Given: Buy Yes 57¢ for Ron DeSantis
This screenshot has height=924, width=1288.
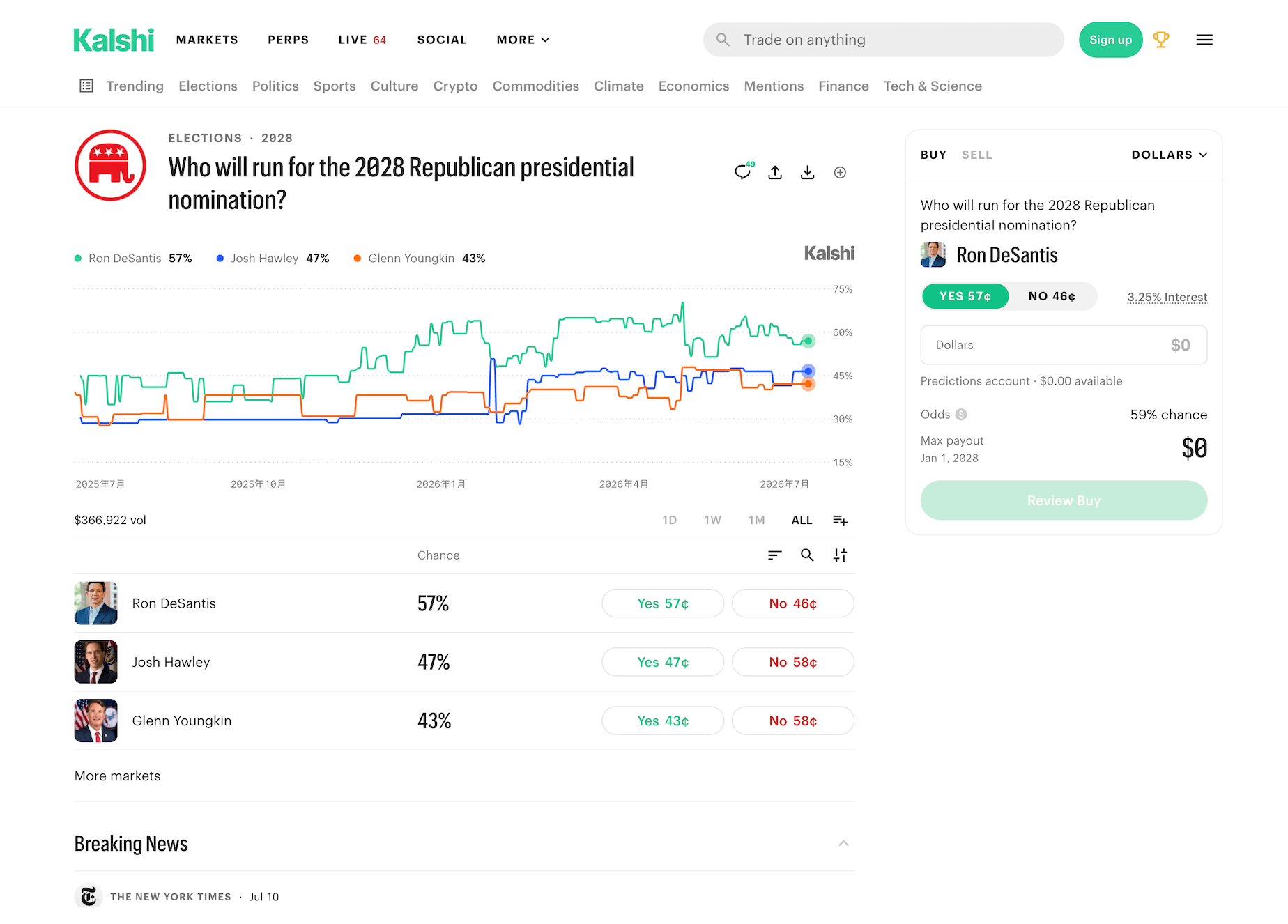Looking at the screenshot, I should coord(663,603).
